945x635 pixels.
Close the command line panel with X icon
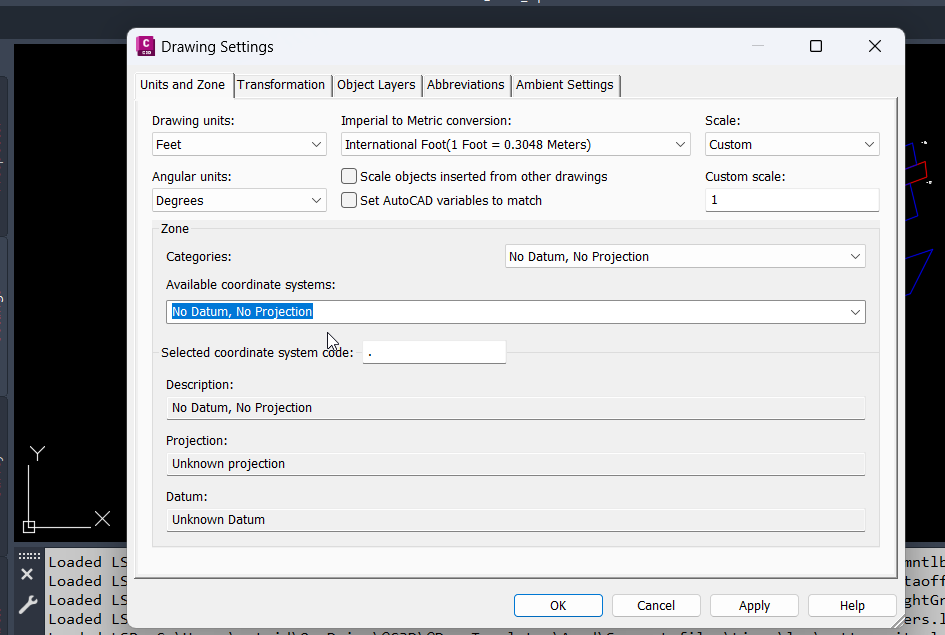click(27, 574)
